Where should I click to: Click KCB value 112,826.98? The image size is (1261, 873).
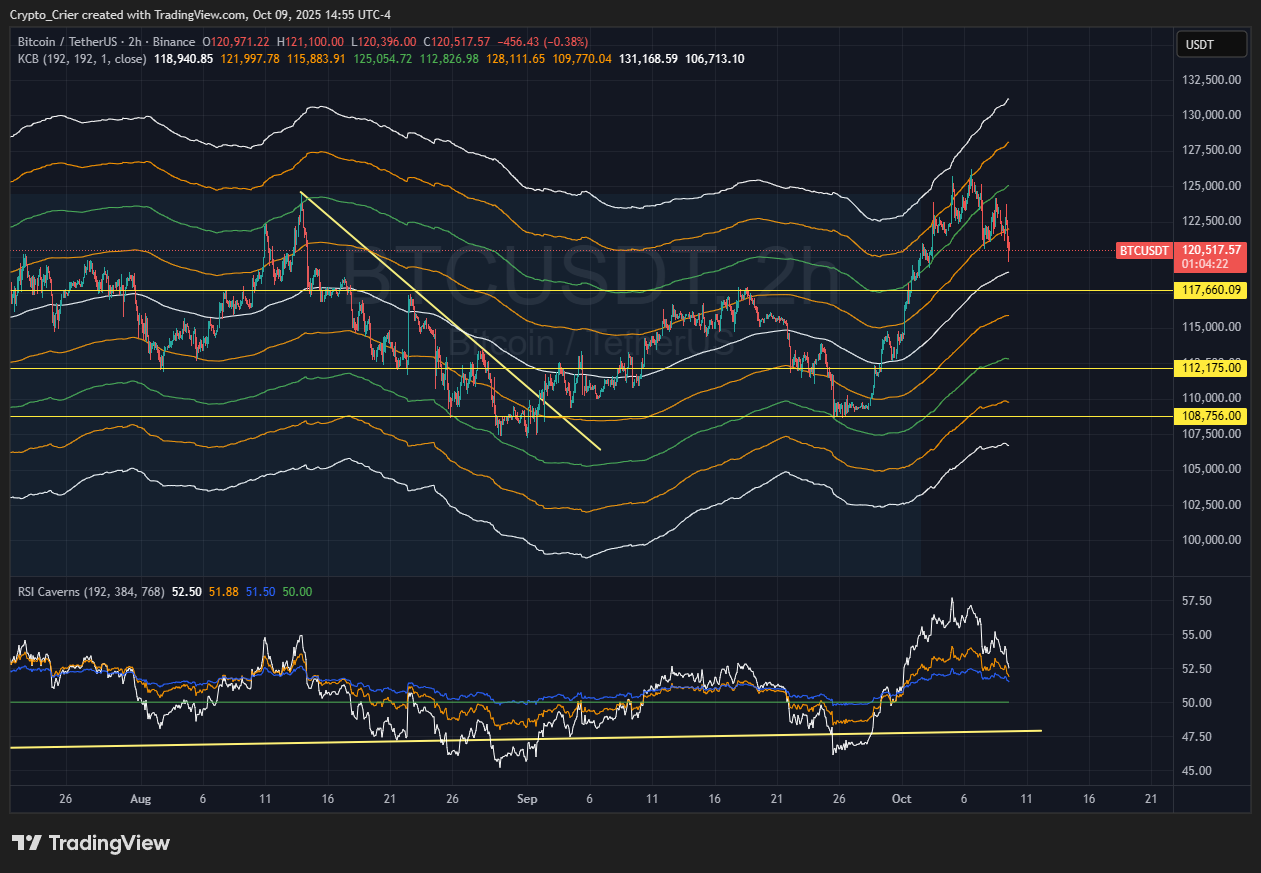click(x=449, y=59)
